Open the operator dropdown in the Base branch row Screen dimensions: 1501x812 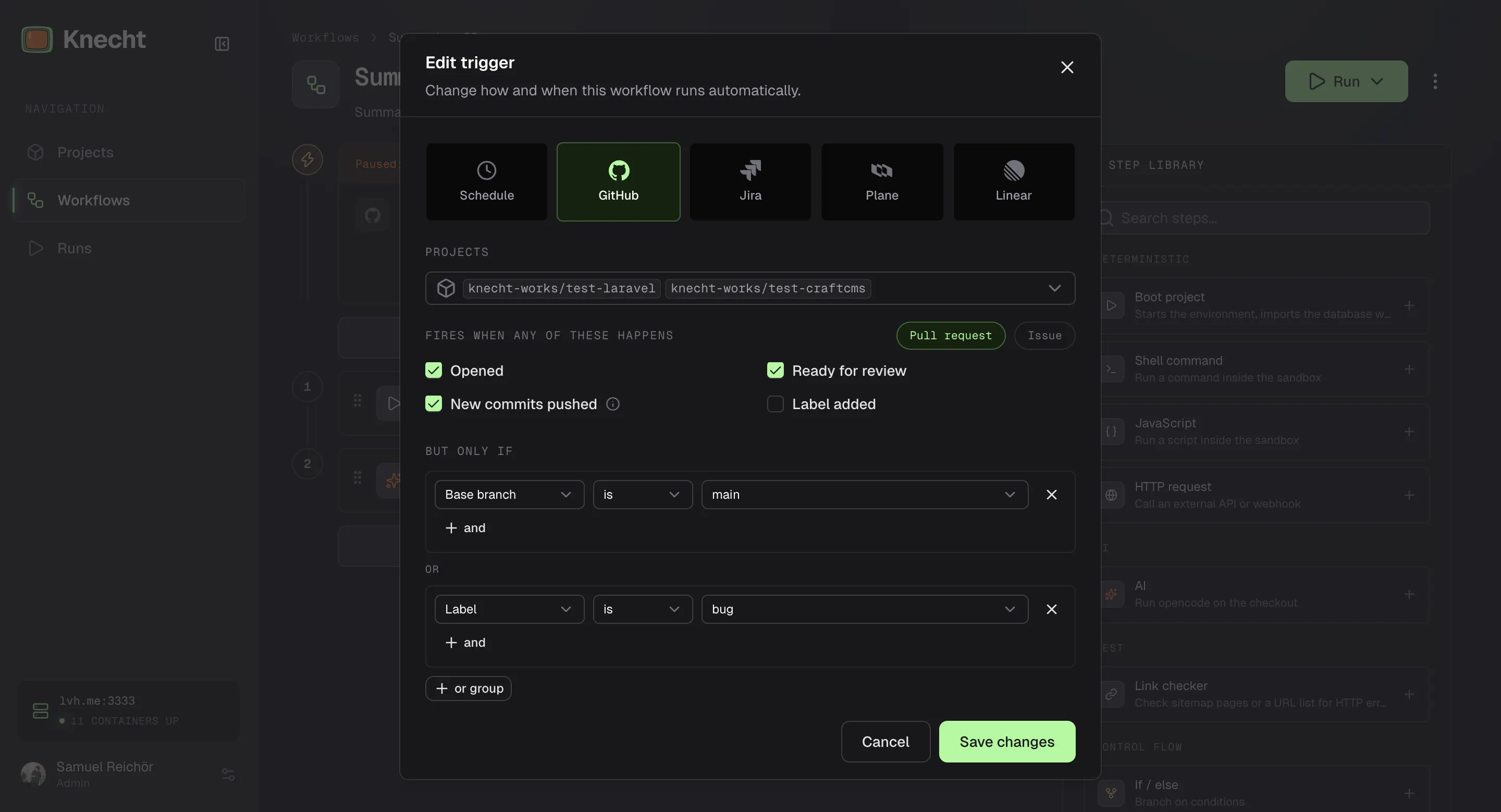tap(643, 495)
